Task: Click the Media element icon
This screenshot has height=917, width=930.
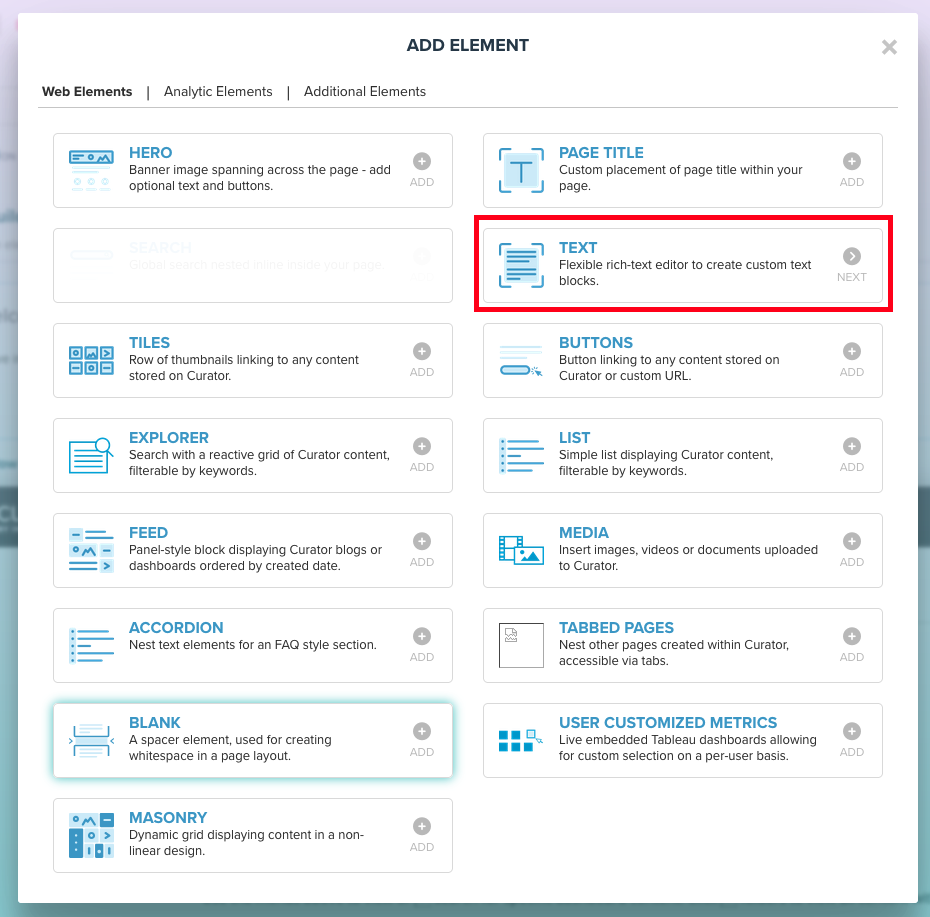Action: click(521, 550)
